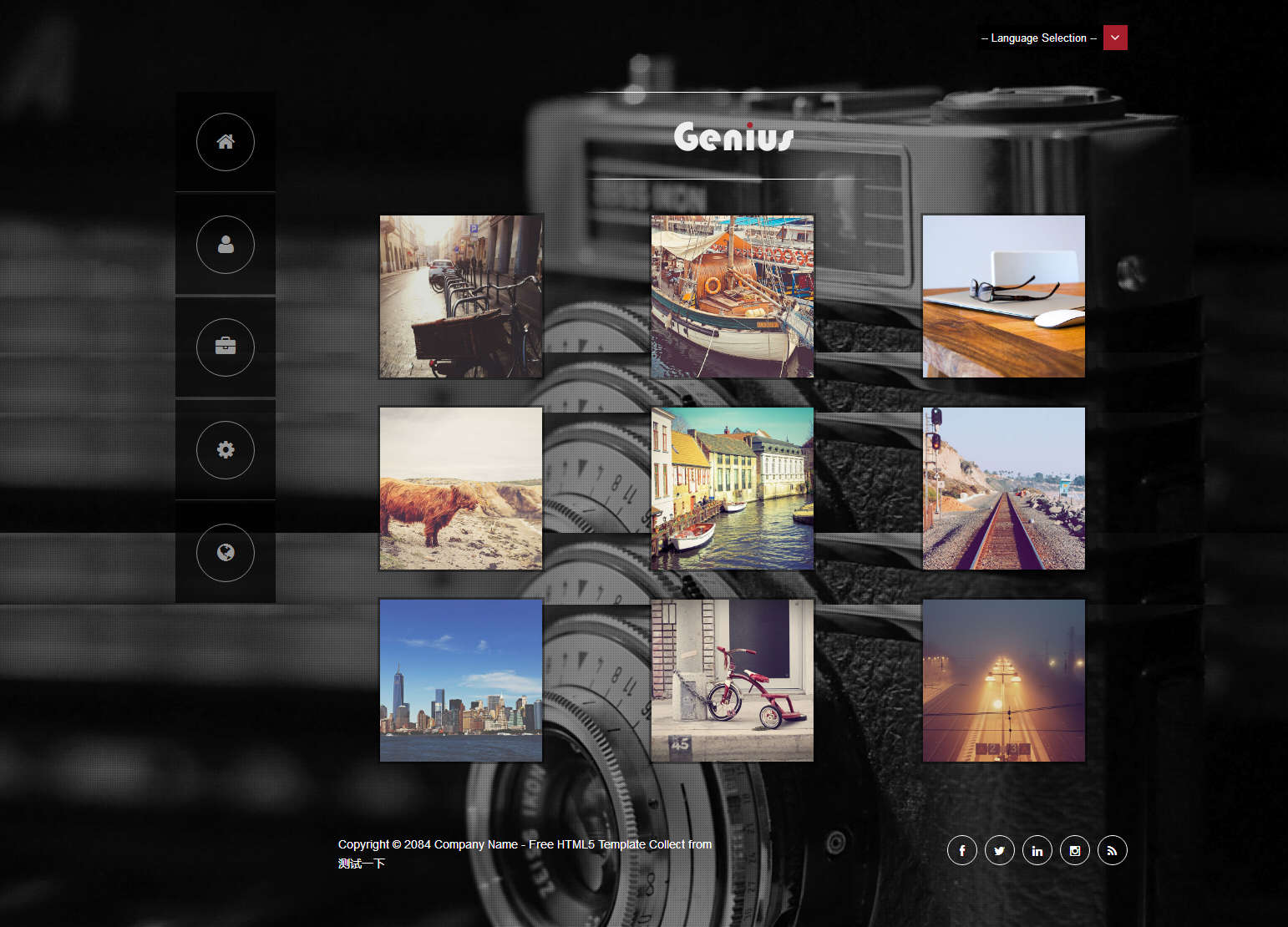The width and height of the screenshot is (1288, 927).
Task: Expand the red language dropdown arrow
Action: [1115, 38]
